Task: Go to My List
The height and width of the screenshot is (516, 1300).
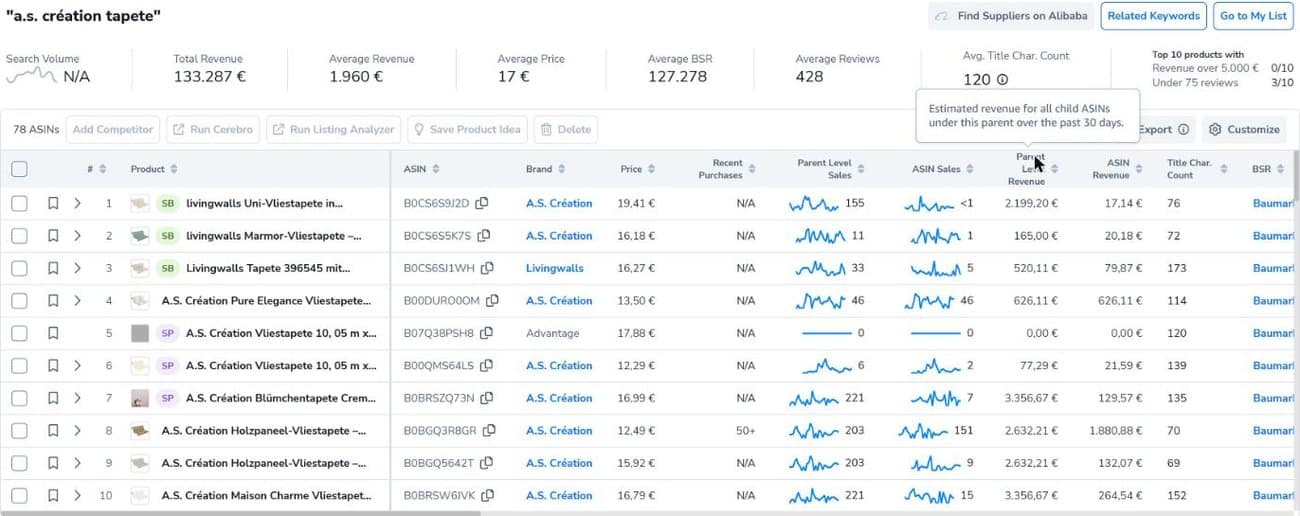Action: (1253, 16)
